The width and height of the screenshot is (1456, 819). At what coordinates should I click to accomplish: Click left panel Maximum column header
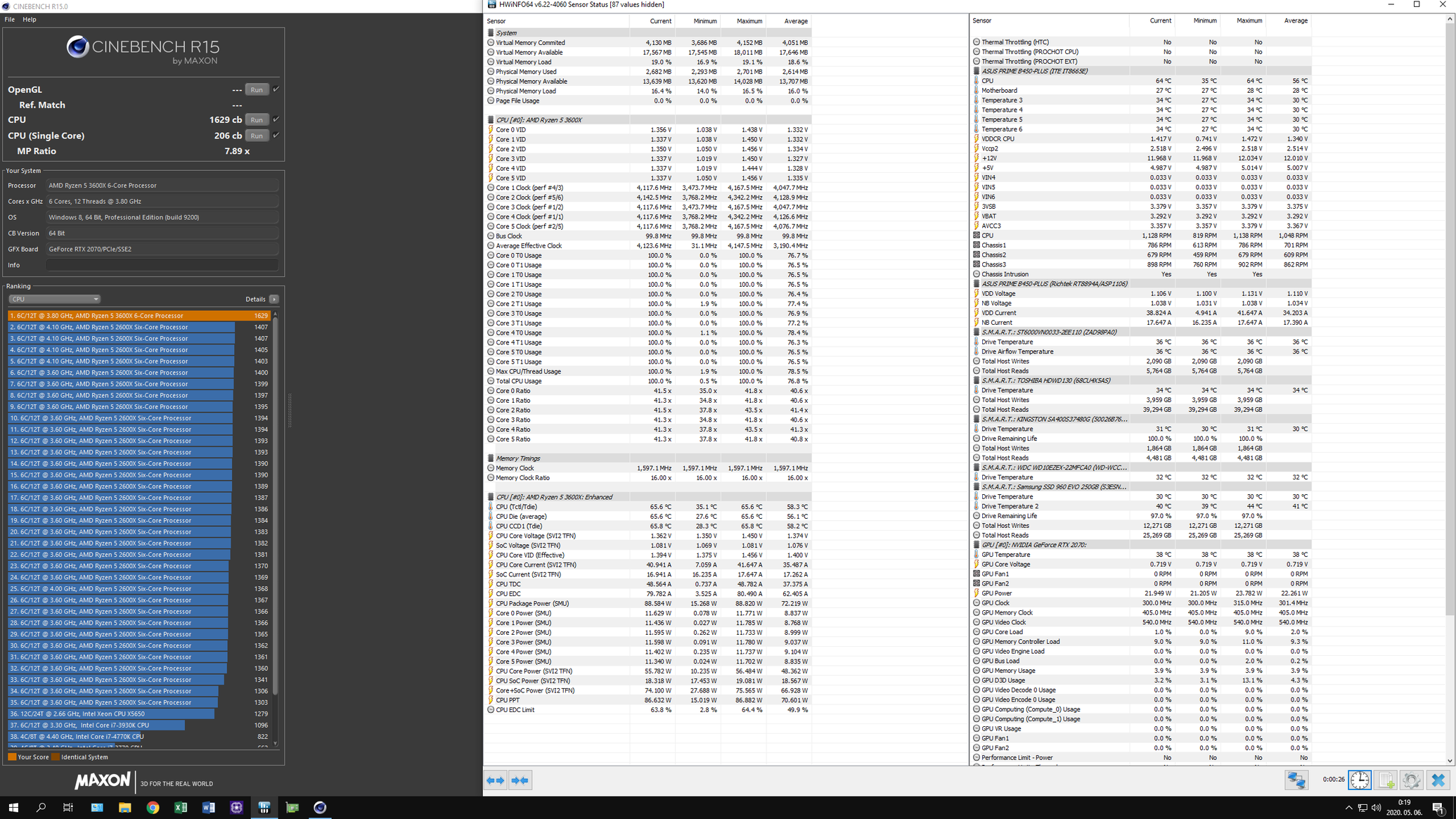[x=743, y=21]
